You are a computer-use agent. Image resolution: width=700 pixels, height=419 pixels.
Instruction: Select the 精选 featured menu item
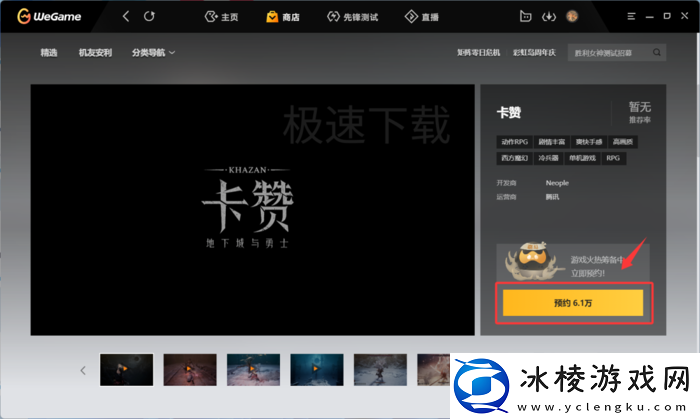(49, 53)
